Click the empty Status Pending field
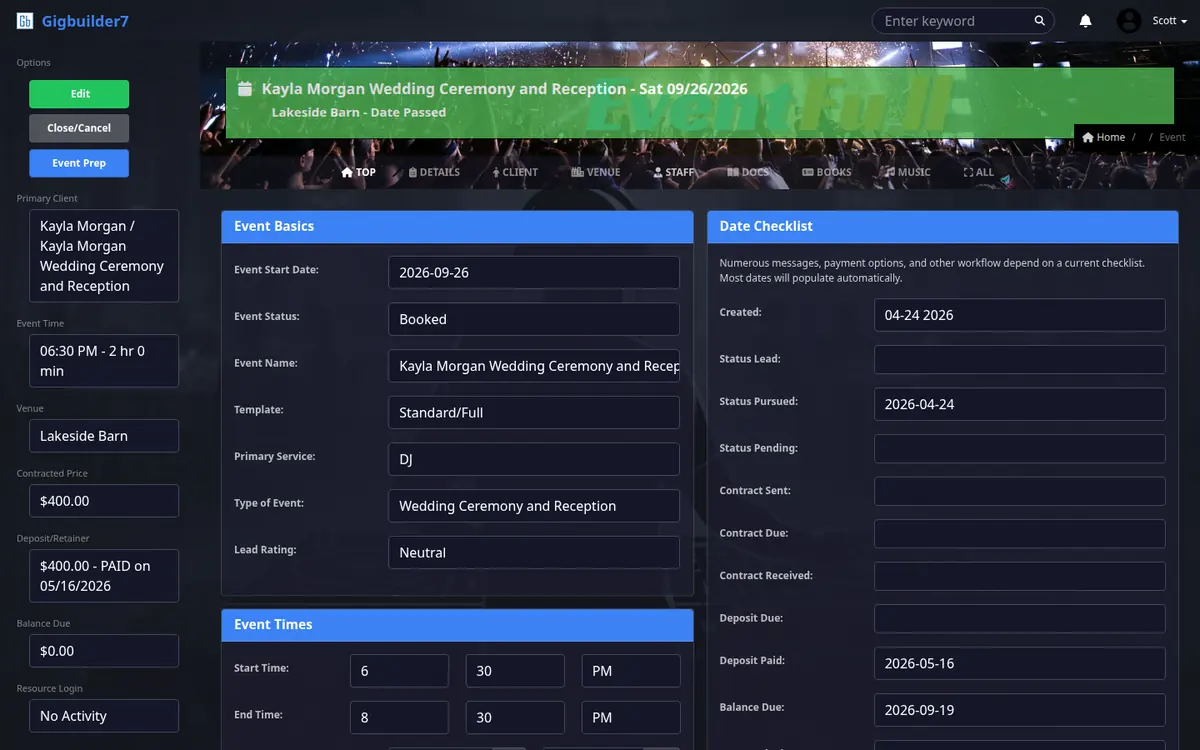Screen dimensions: 1200x750 [x=1019, y=448]
